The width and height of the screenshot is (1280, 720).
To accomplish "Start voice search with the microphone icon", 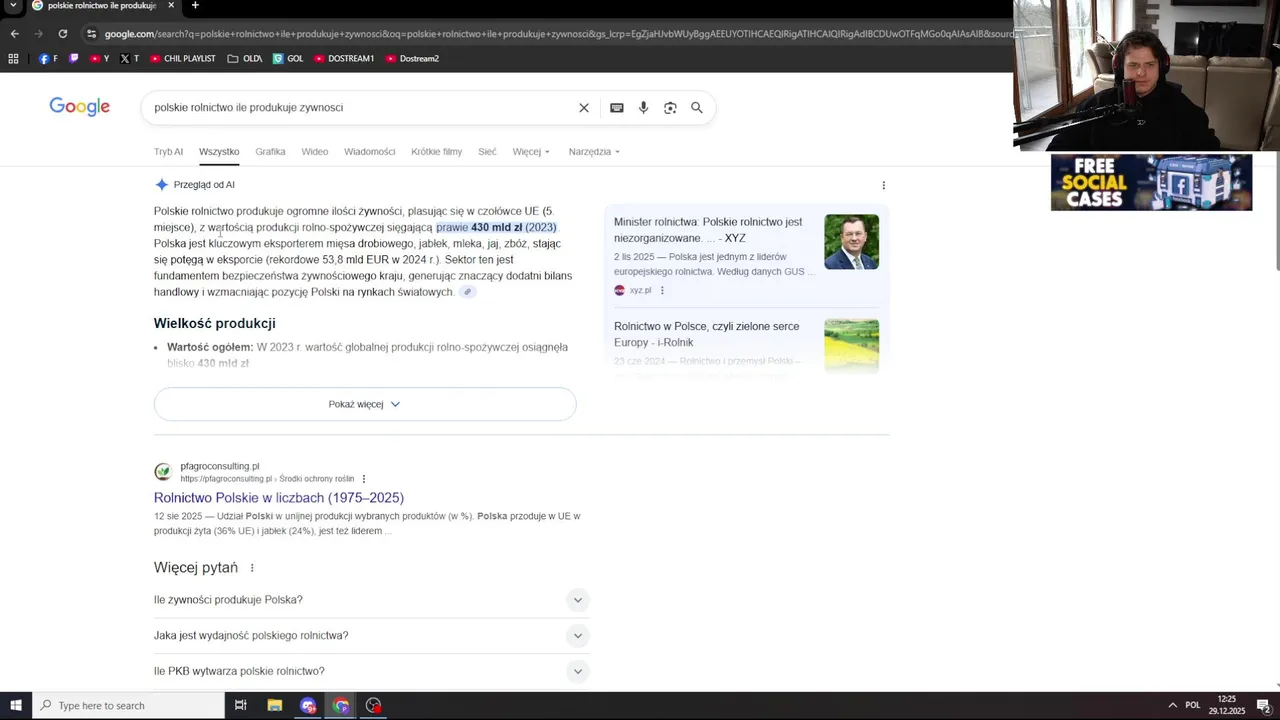I will click(x=643, y=107).
